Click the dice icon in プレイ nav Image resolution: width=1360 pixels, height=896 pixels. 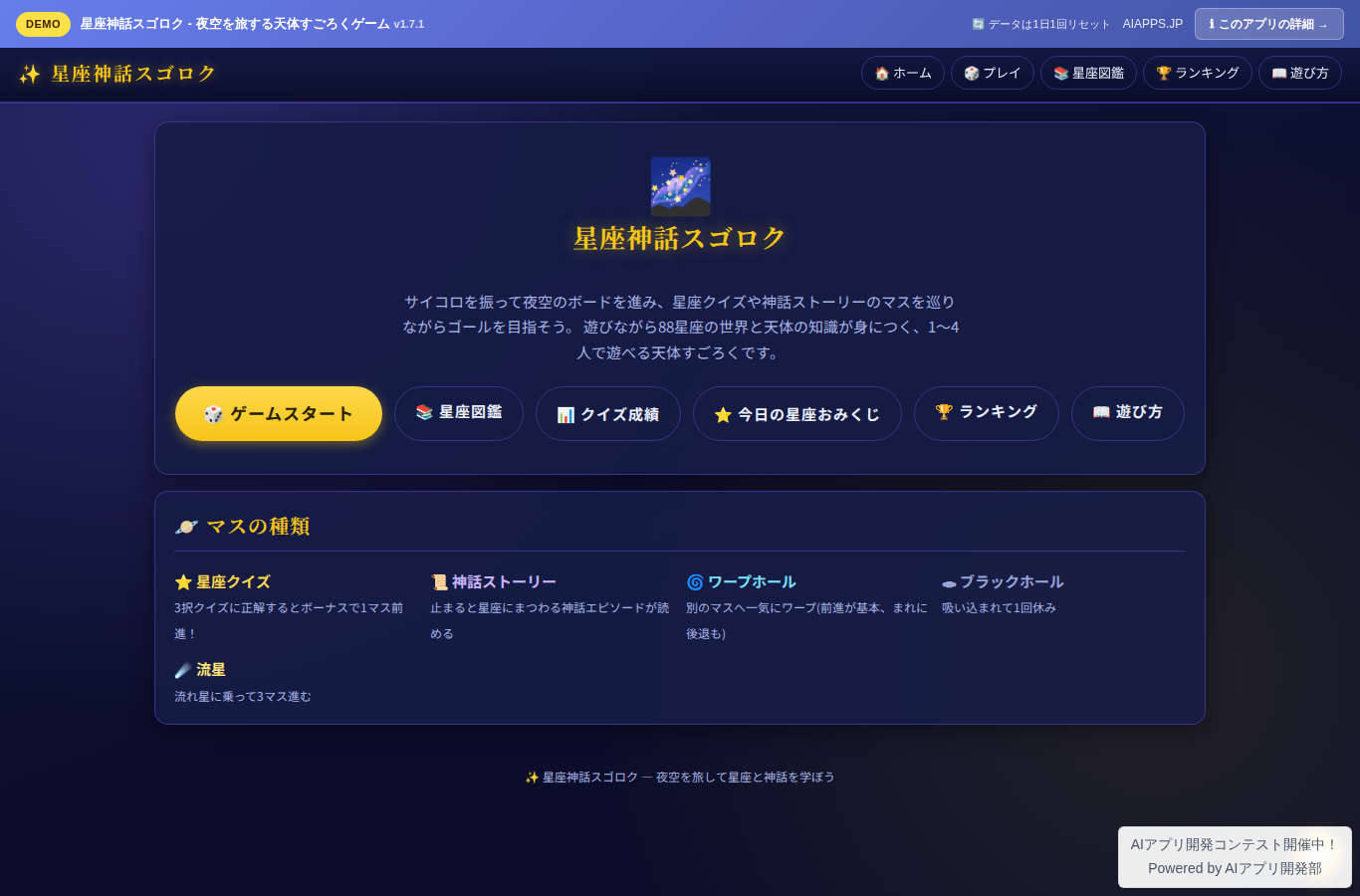point(972,74)
